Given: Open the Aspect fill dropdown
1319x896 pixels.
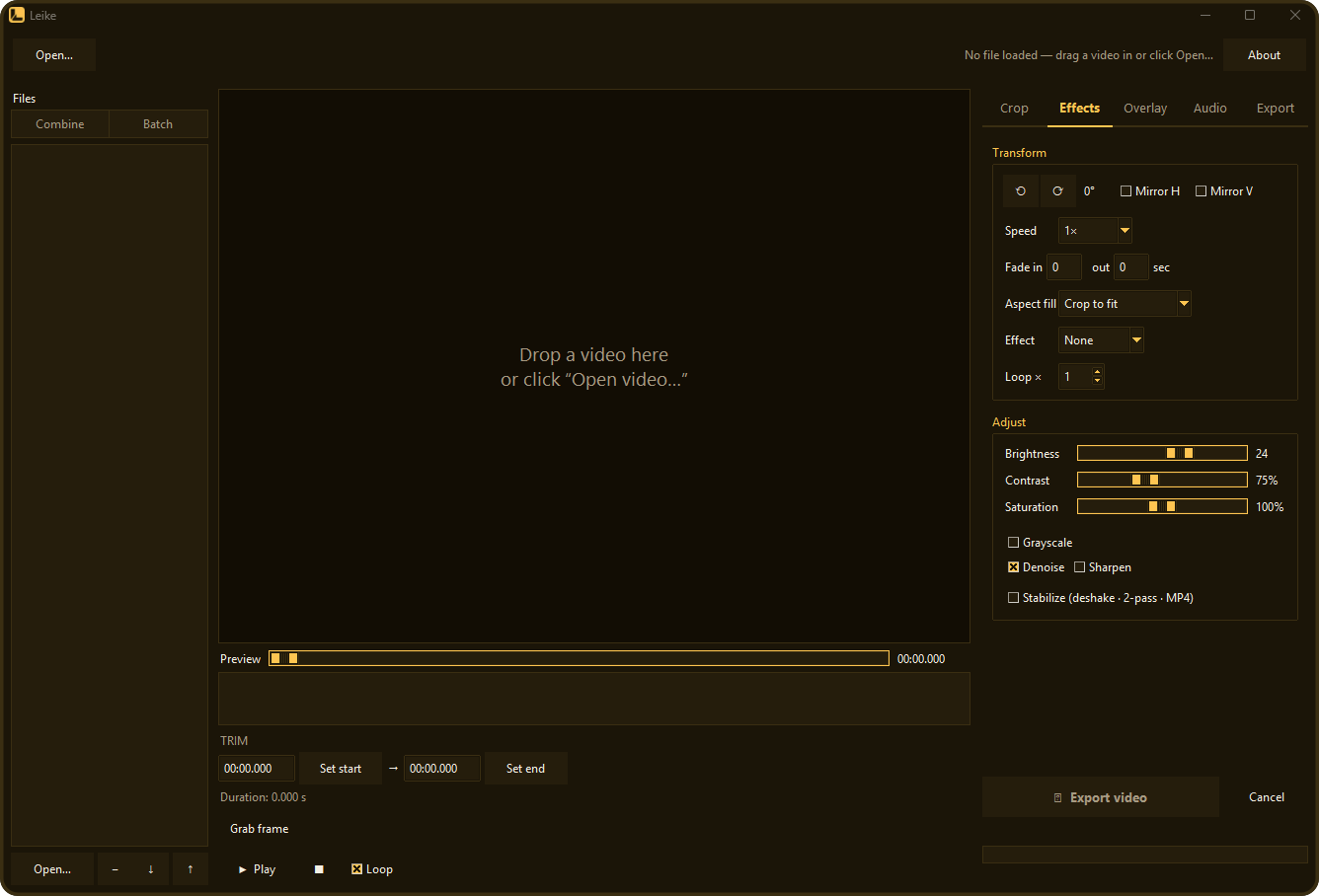Looking at the screenshot, I should click(1125, 304).
